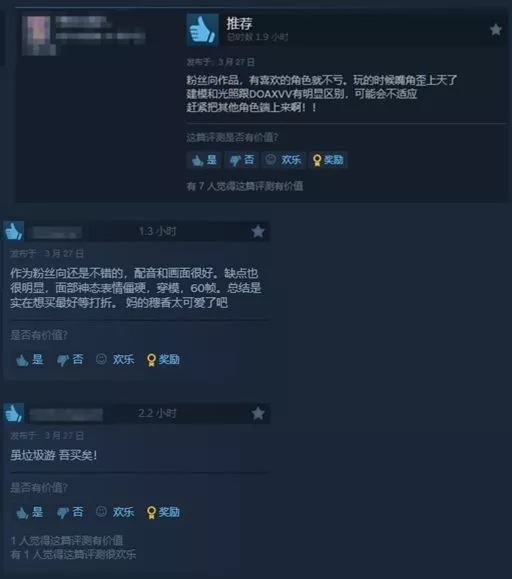The height and width of the screenshot is (579, 512).
Task: Open the blurred reviewer avatar in top review
Action: point(38,35)
